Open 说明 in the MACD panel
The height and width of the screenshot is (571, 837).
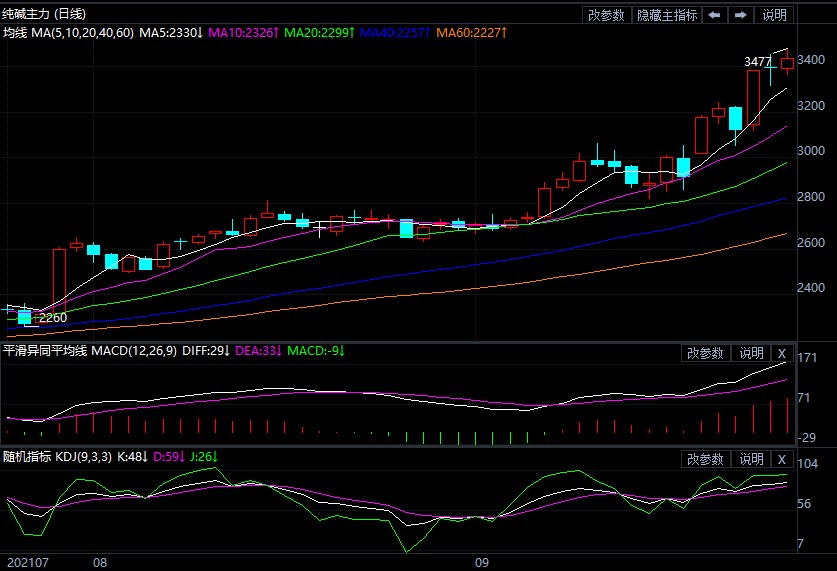tap(751, 353)
